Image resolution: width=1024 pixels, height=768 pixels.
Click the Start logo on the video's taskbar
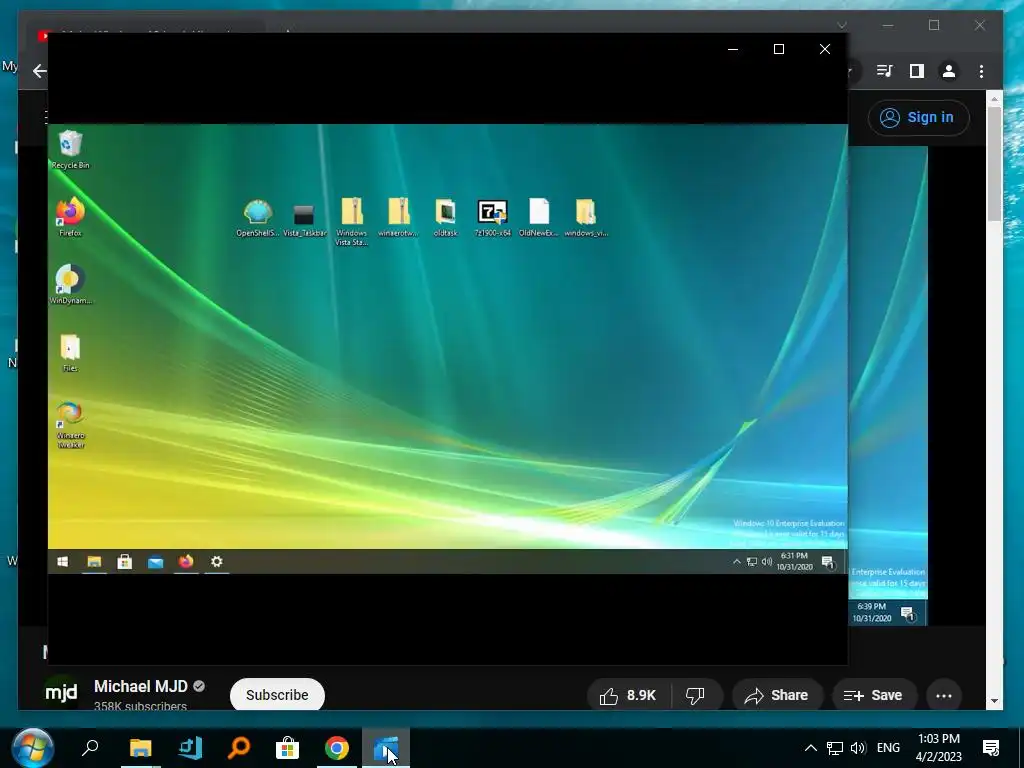point(63,562)
